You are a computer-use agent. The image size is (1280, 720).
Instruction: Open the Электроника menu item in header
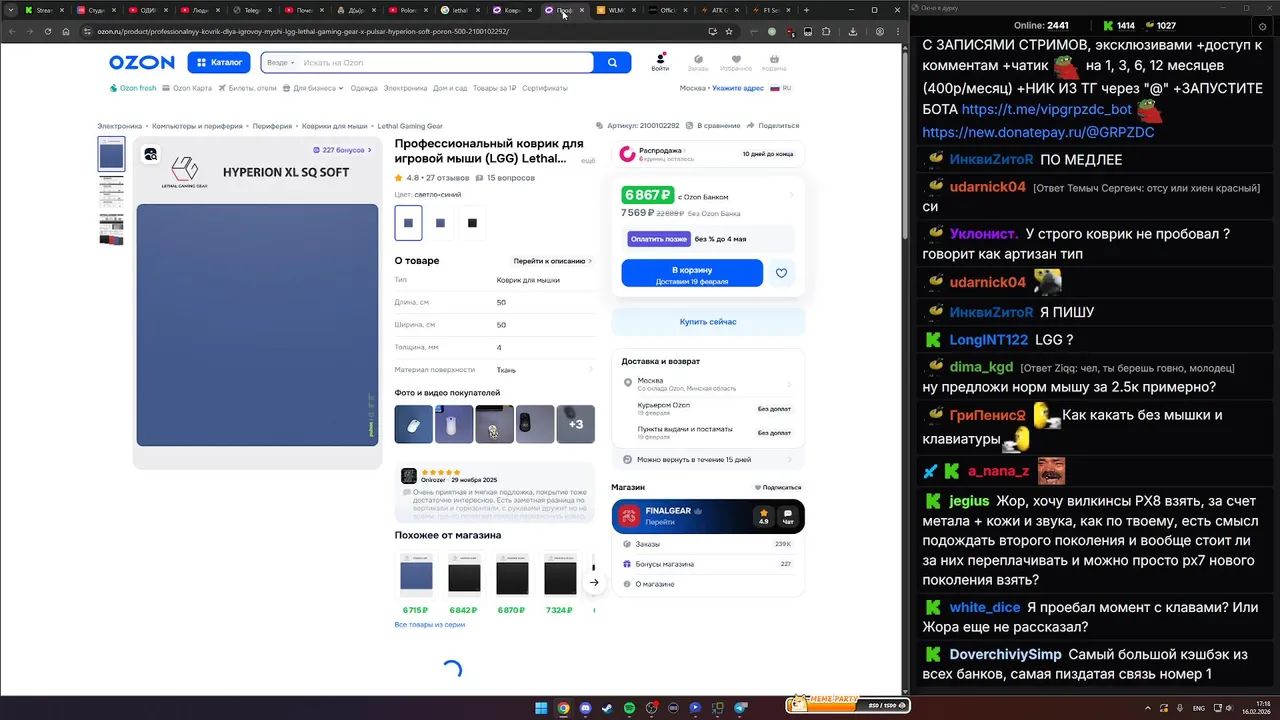point(405,88)
